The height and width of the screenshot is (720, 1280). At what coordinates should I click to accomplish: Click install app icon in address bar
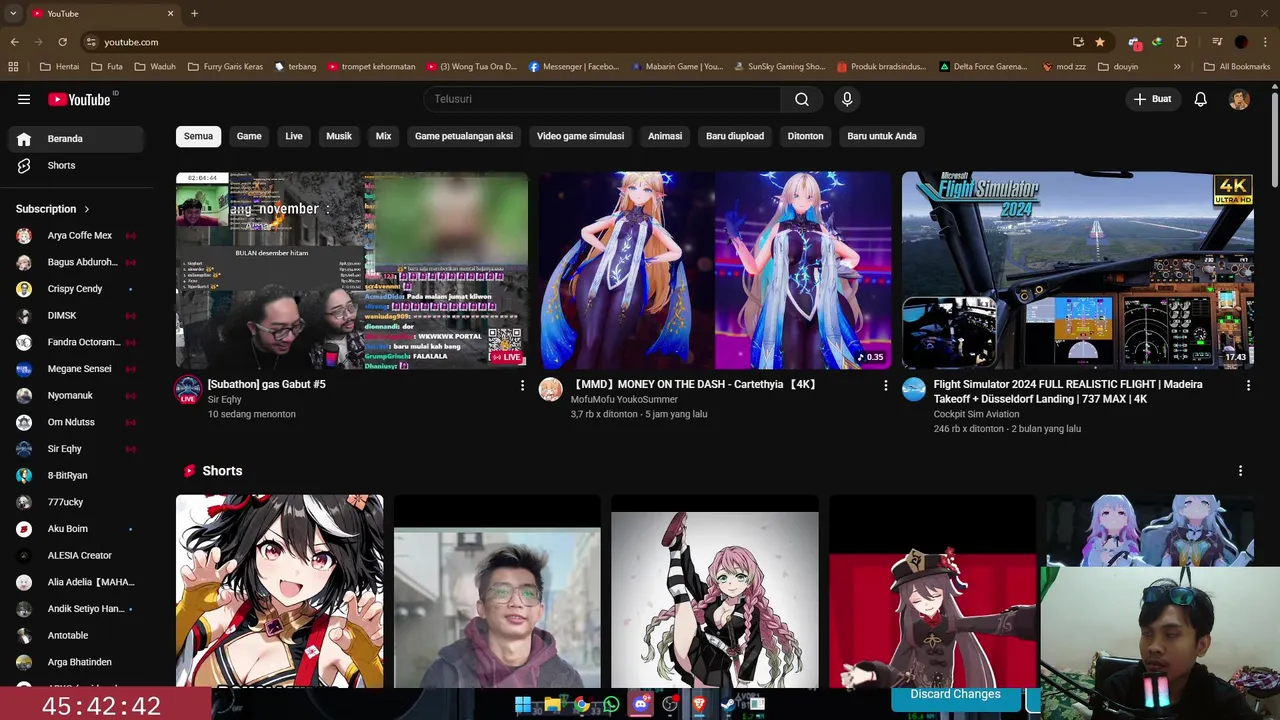click(x=1078, y=42)
